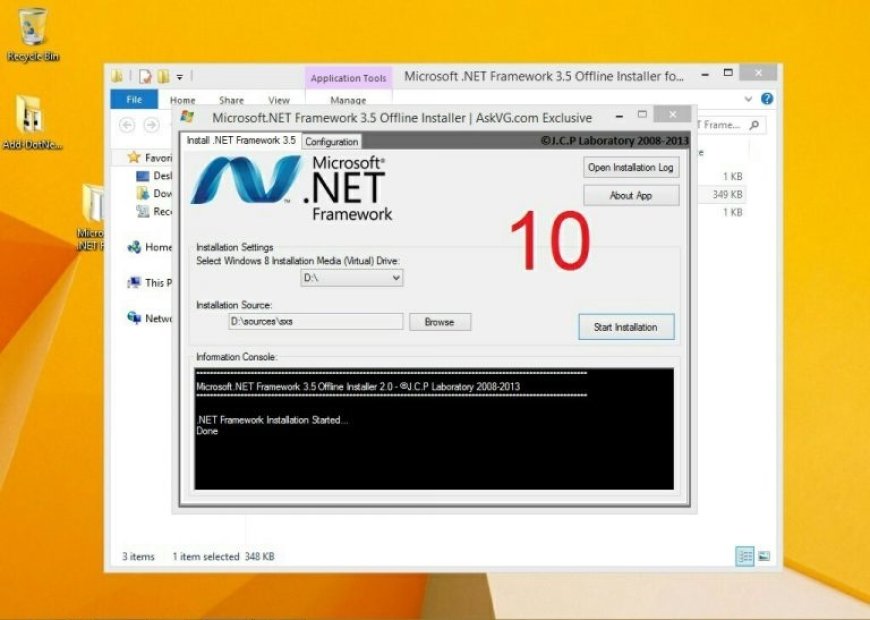Open Desktop in Explorer navigation pane

click(x=155, y=176)
